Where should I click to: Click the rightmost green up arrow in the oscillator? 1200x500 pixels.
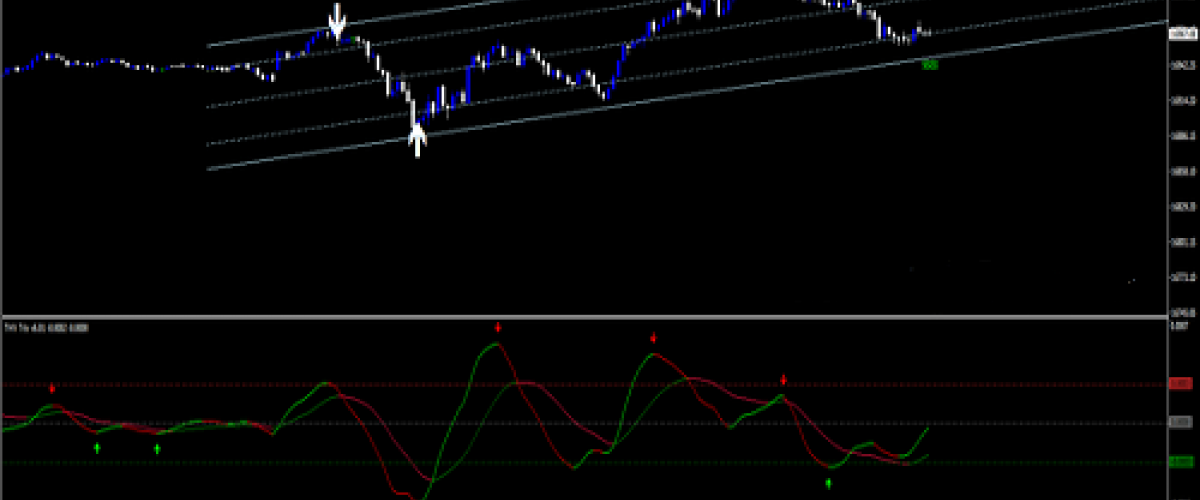828,483
